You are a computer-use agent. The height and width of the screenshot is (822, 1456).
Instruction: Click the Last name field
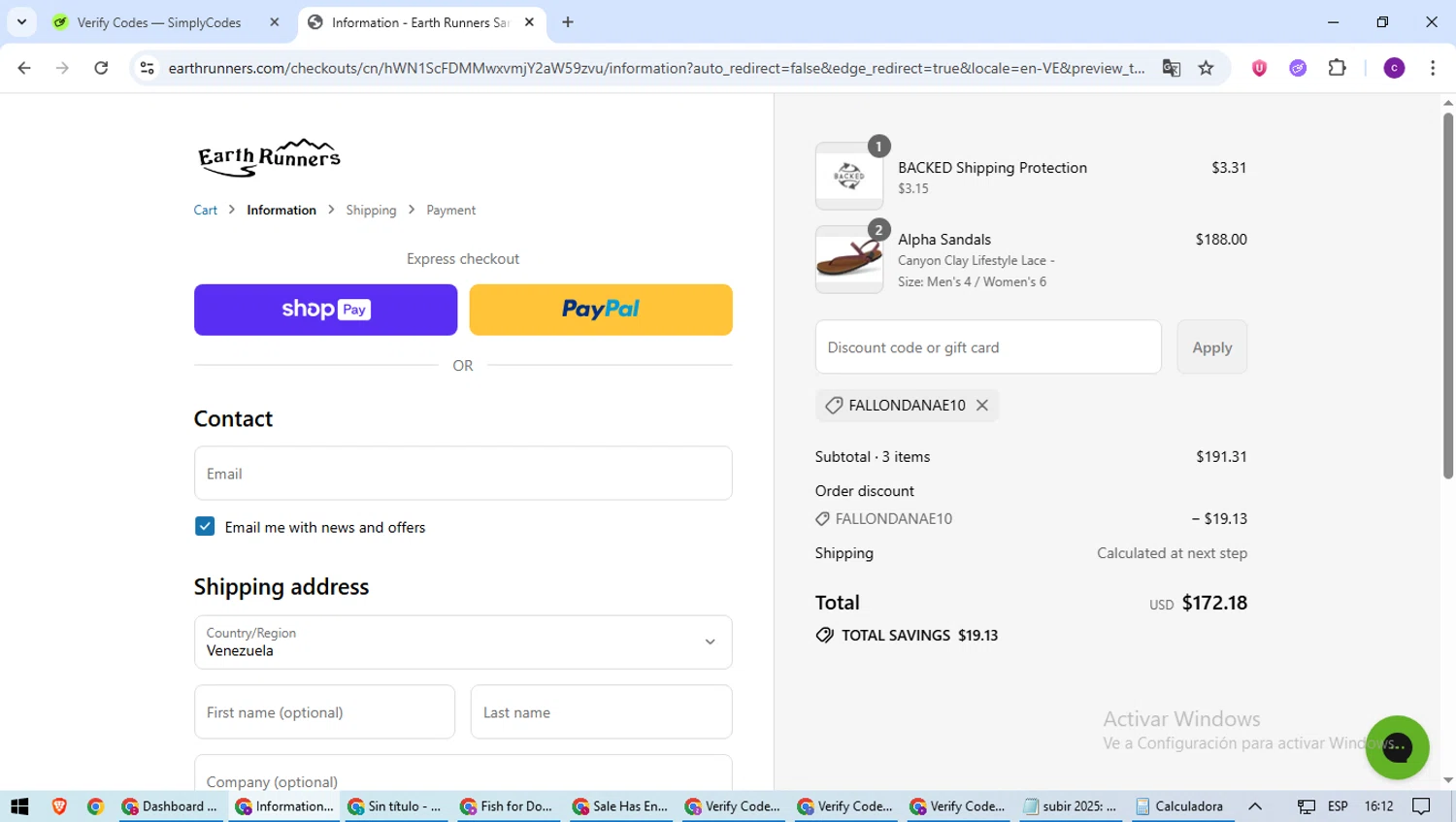tap(601, 712)
